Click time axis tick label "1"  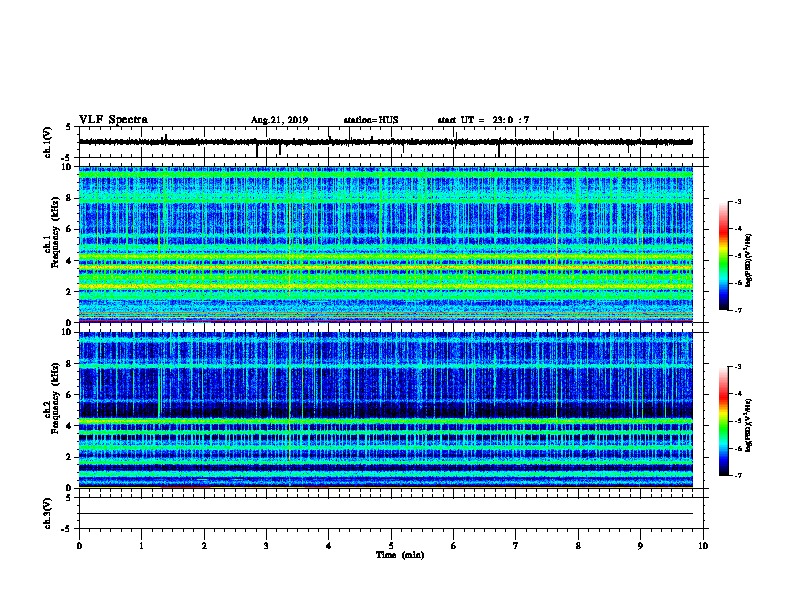(x=142, y=546)
